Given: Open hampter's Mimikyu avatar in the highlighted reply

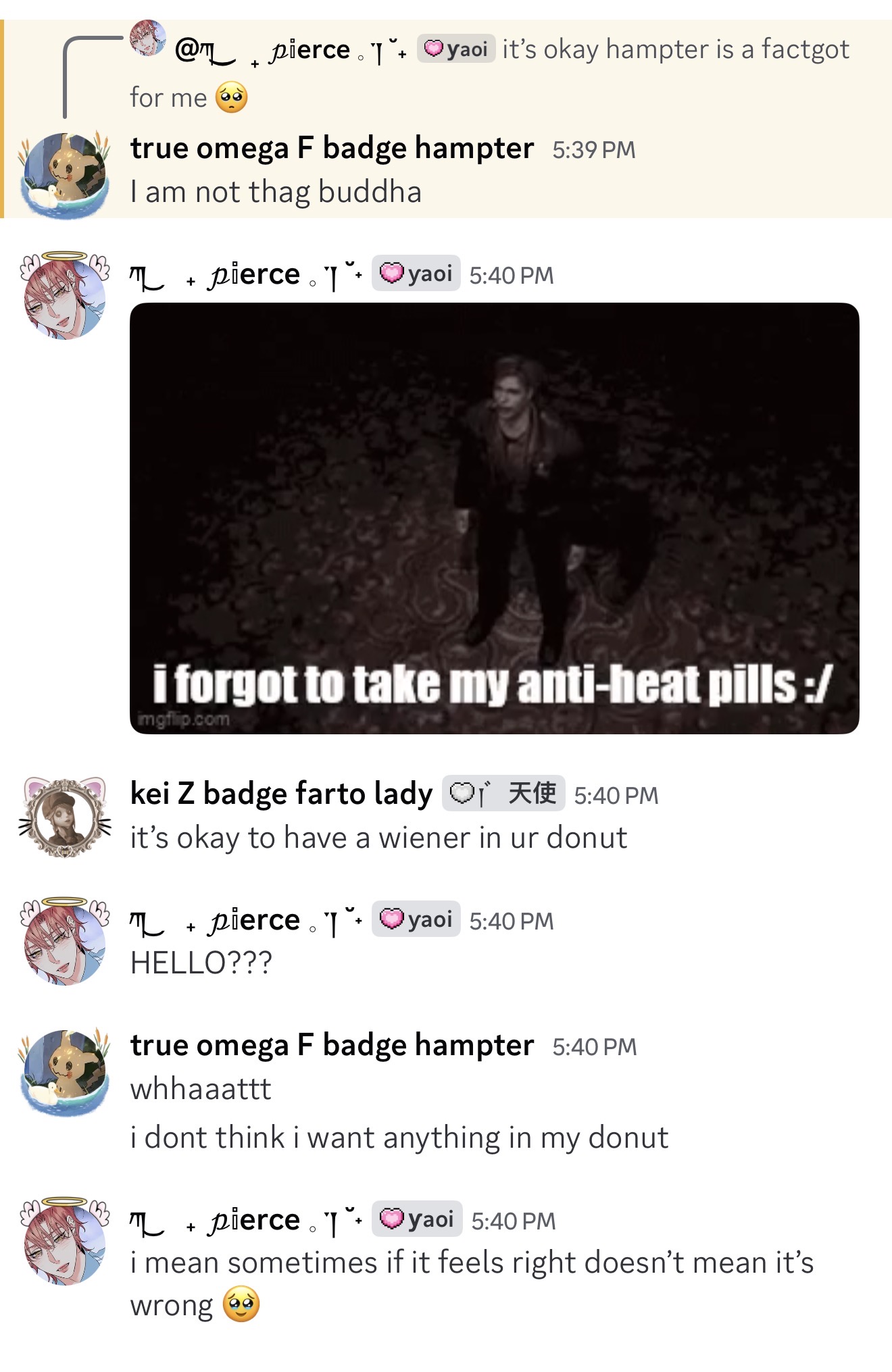Looking at the screenshot, I should tap(65, 174).
